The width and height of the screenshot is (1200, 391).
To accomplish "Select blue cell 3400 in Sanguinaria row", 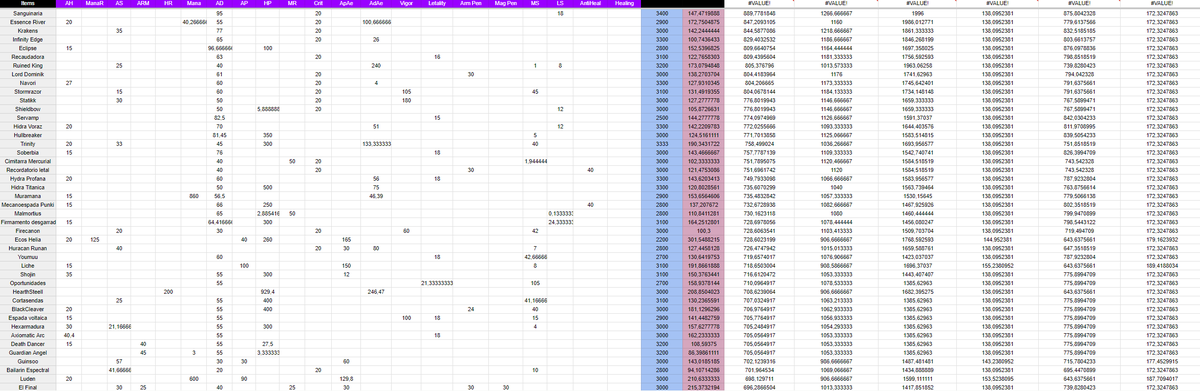I will 662,13.
